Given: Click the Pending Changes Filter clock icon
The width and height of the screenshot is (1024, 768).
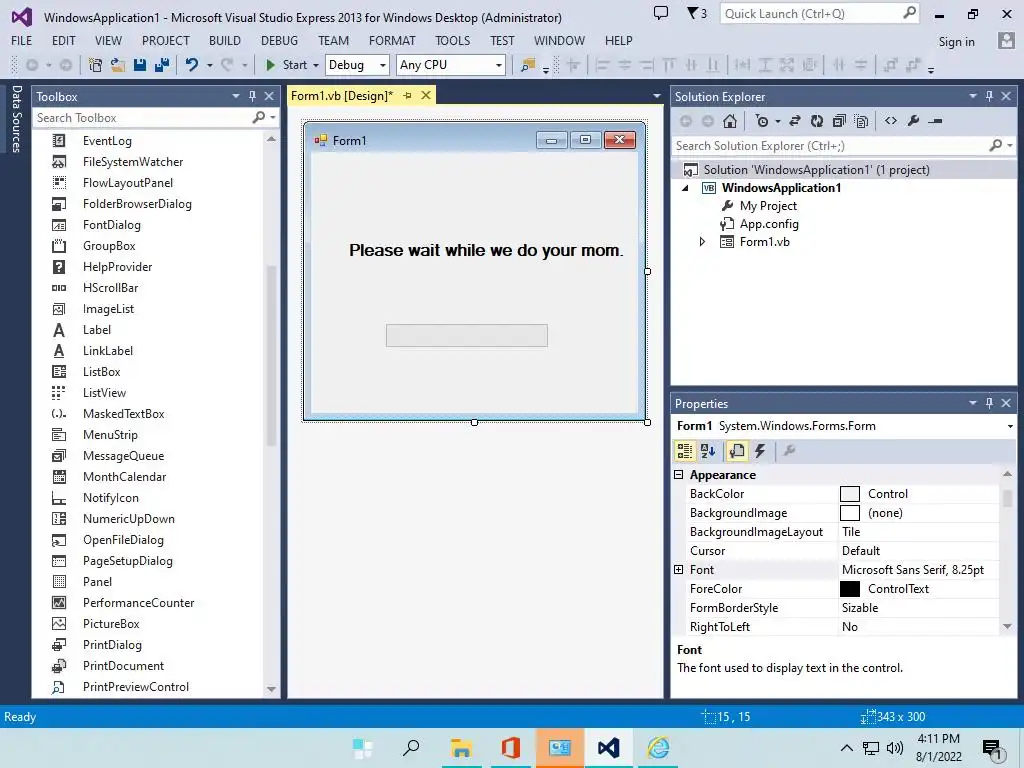Looking at the screenshot, I should [761, 121].
